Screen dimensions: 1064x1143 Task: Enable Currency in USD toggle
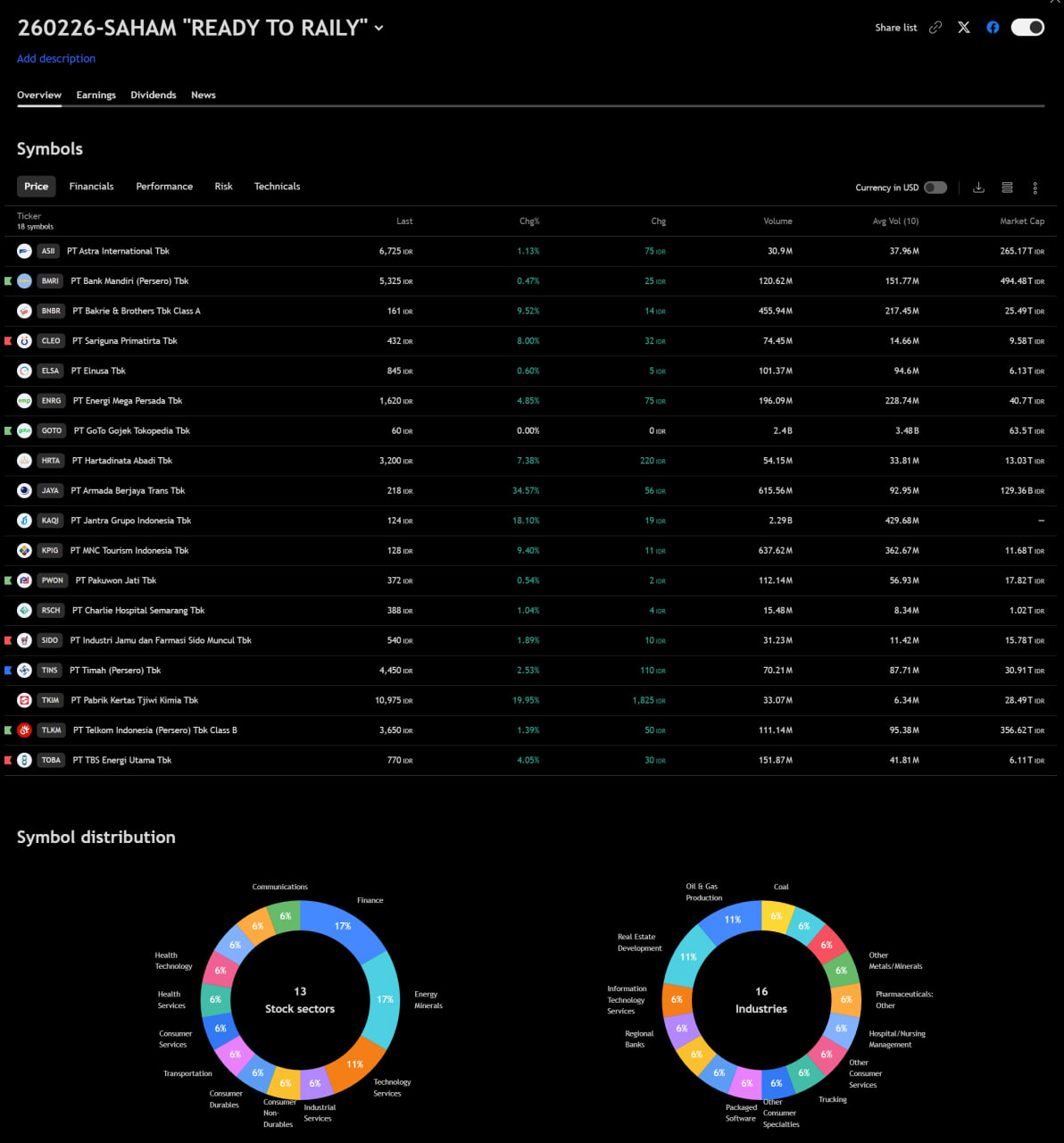click(x=935, y=188)
